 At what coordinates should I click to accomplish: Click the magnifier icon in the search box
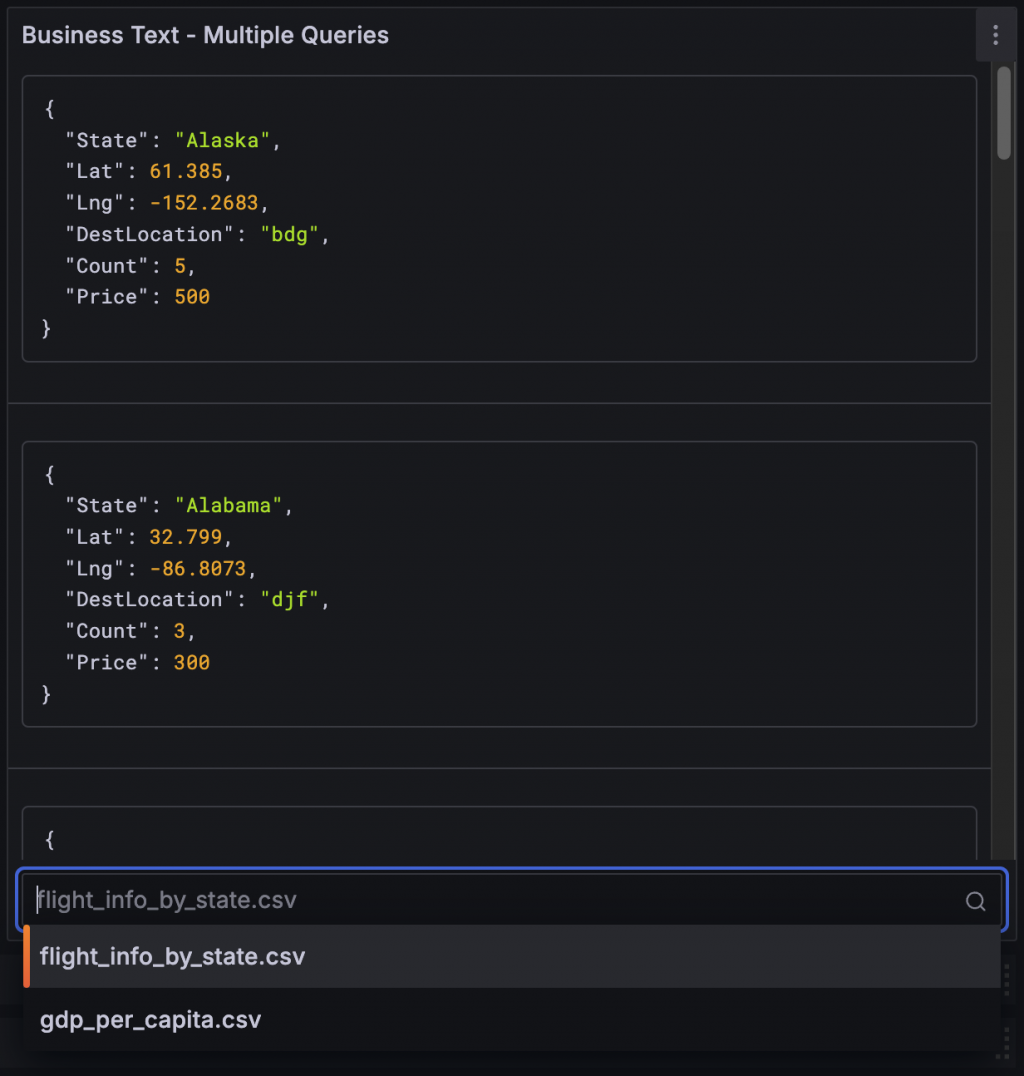(x=975, y=901)
